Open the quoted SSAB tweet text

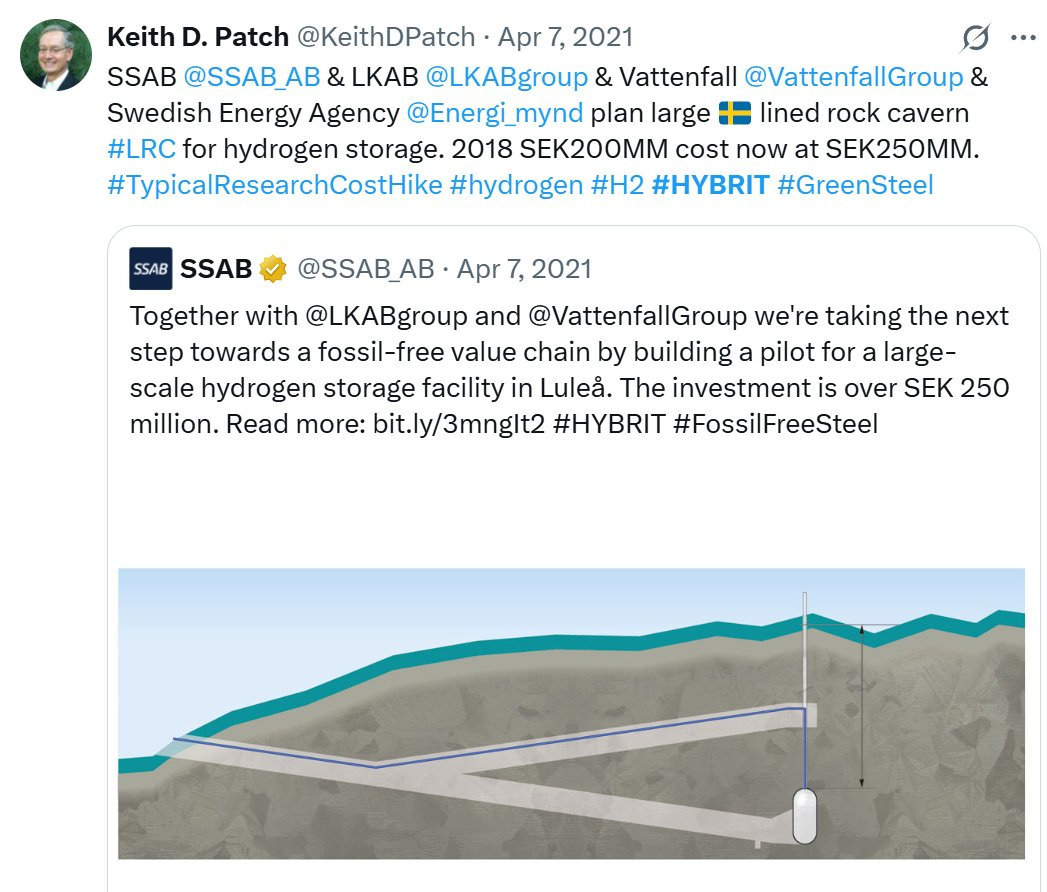[x=570, y=370]
